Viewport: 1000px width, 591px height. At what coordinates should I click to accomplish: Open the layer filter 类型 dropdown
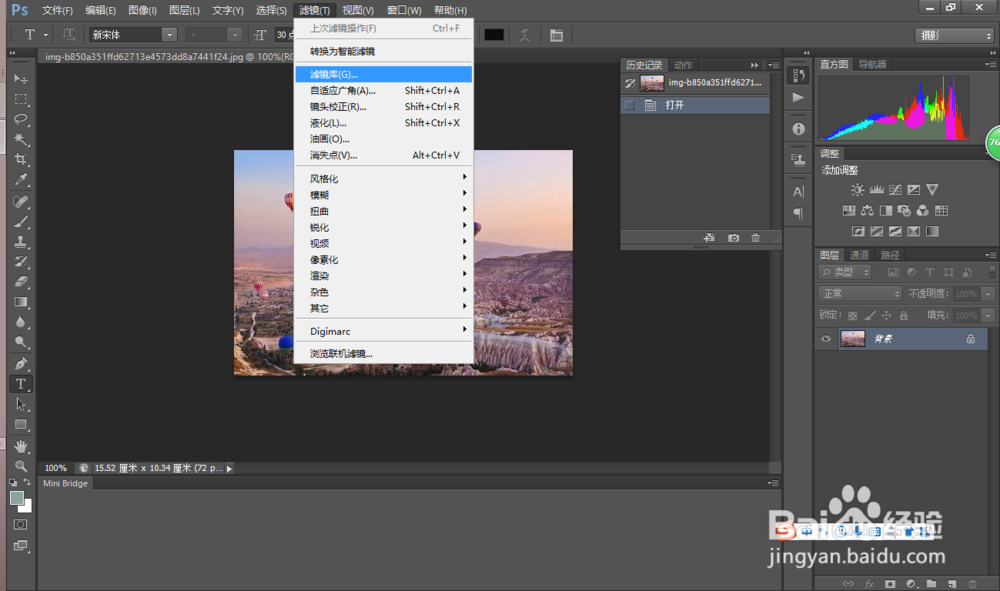pyautogui.click(x=845, y=272)
